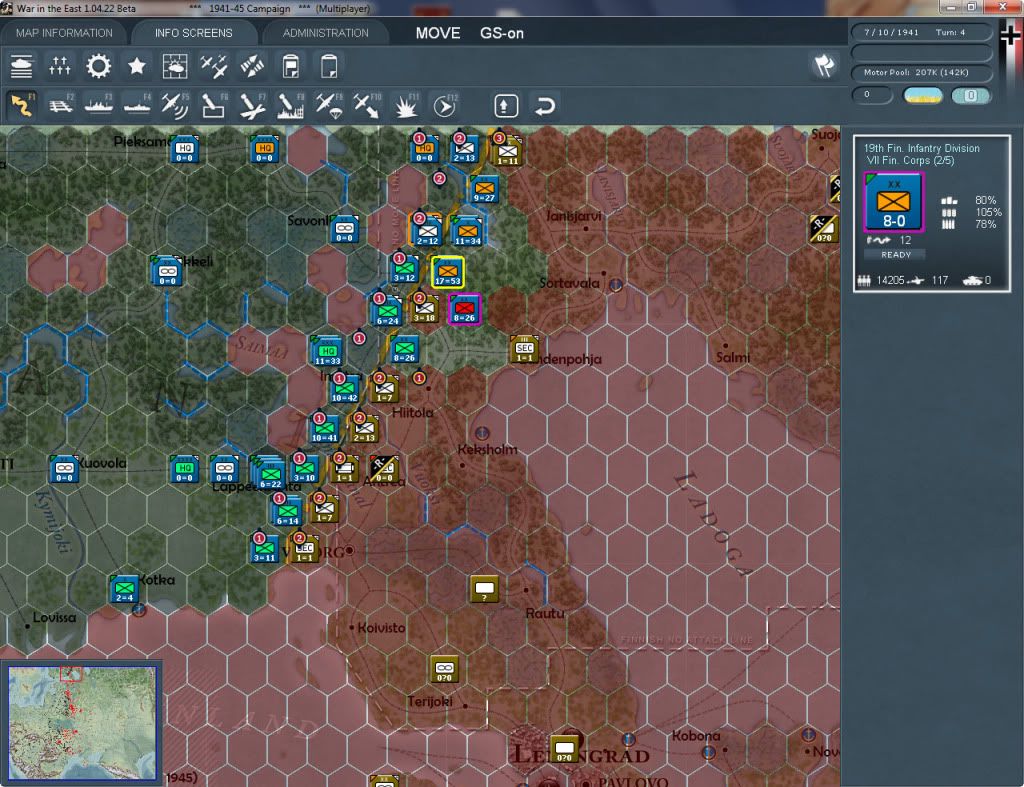Select the F7 bomb airfield mode
Screen dimensions: 1024x787
pos(252,105)
